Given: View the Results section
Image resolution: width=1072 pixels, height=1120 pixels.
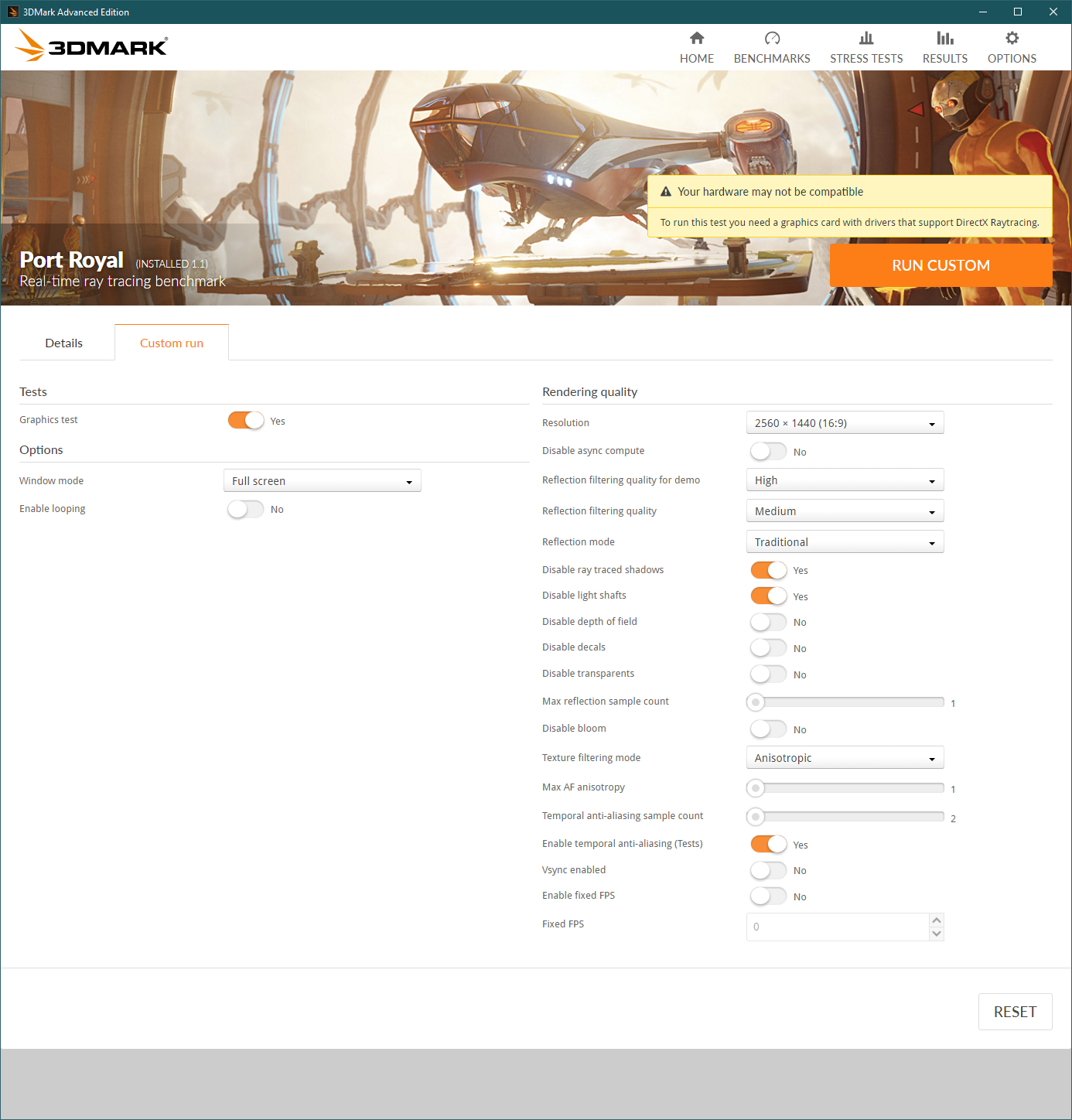Looking at the screenshot, I should tap(944, 46).
